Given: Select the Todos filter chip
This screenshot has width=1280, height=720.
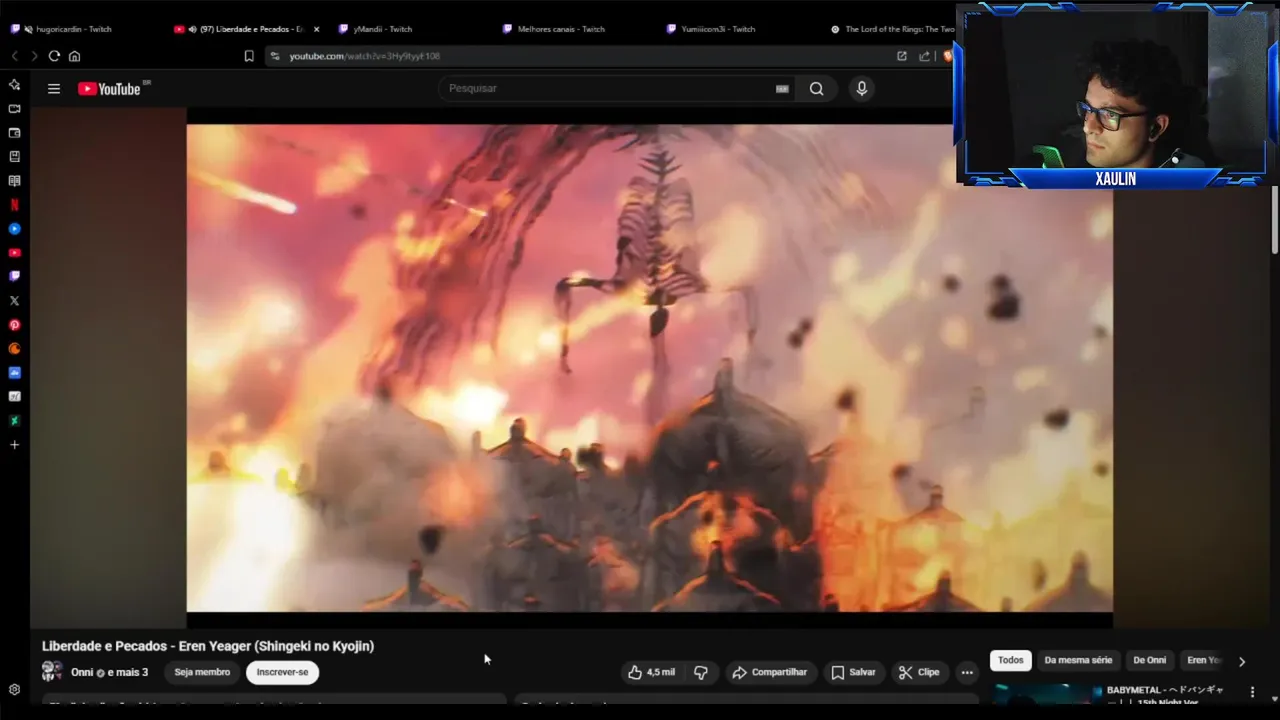Looking at the screenshot, I should tap(1010, 661).
